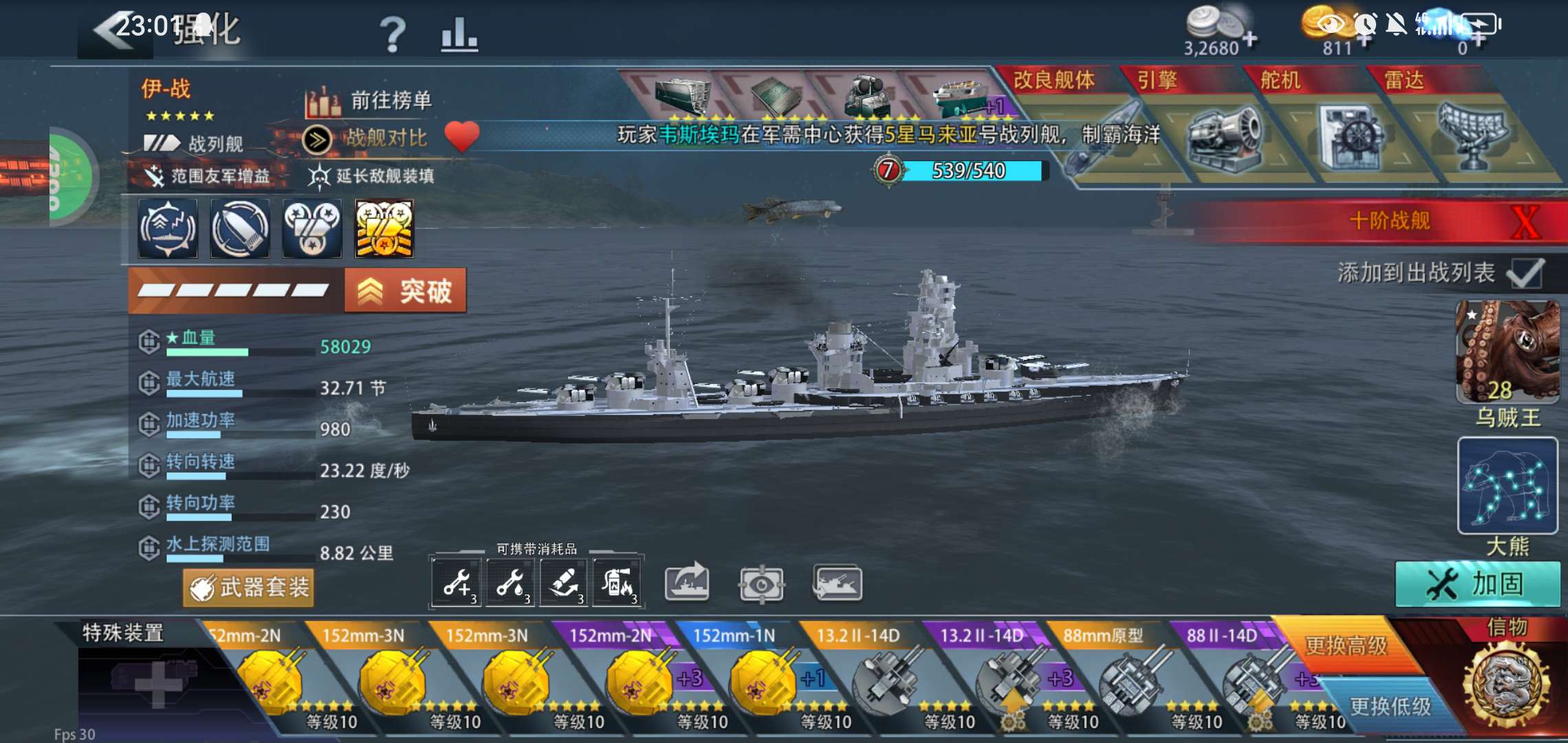Toggle the eye view camera icon
1568x743 pixels.
[761, 585]
